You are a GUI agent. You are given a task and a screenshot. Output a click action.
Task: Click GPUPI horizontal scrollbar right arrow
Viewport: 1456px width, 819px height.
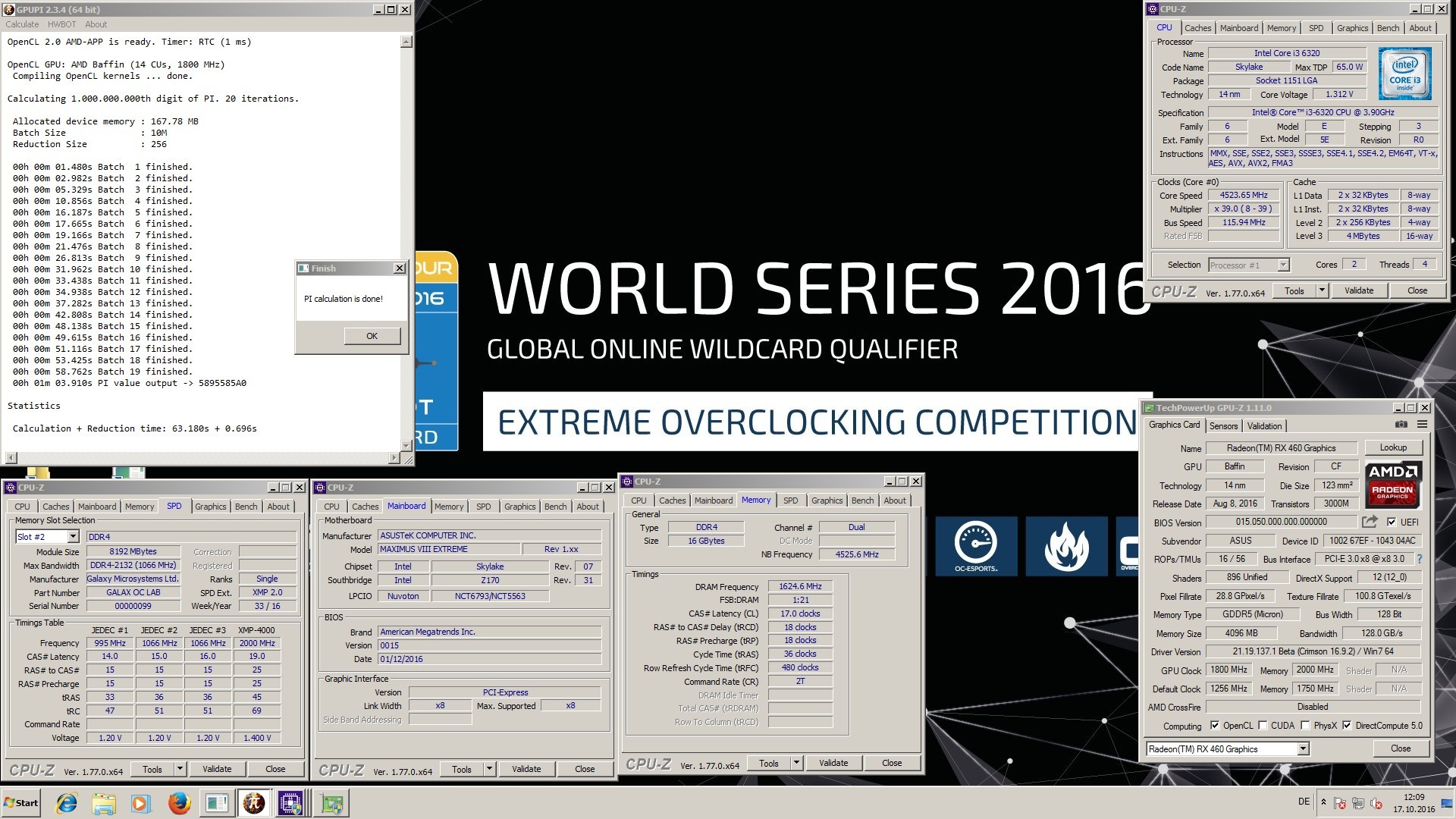coord(394,458)
